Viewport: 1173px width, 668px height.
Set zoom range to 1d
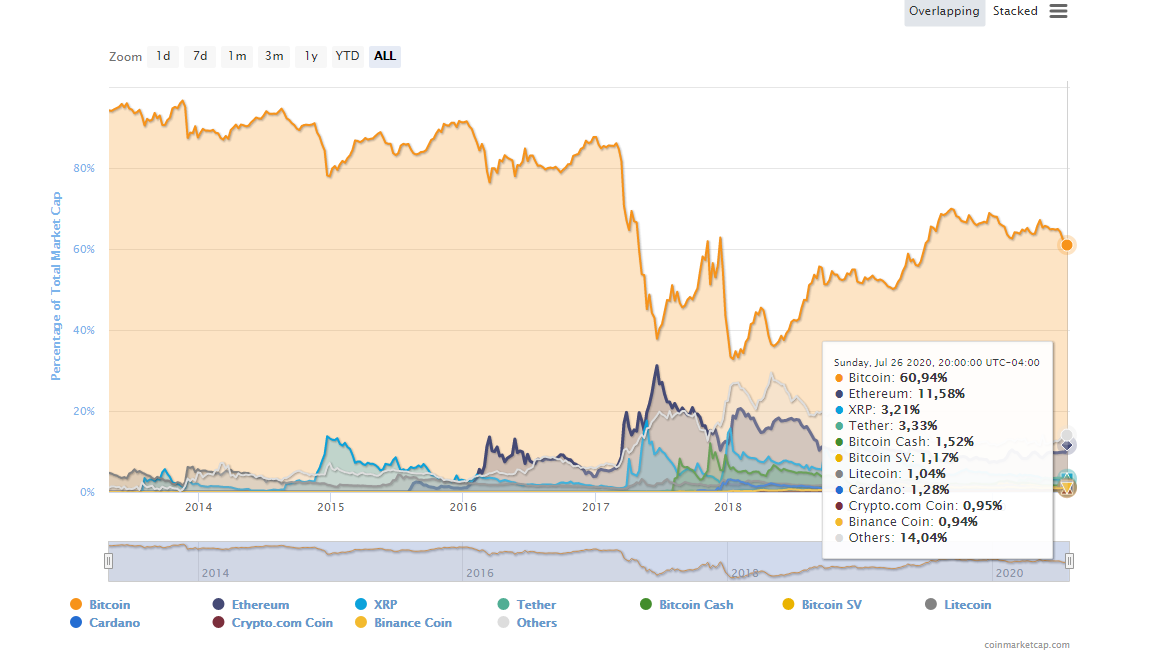163,56
